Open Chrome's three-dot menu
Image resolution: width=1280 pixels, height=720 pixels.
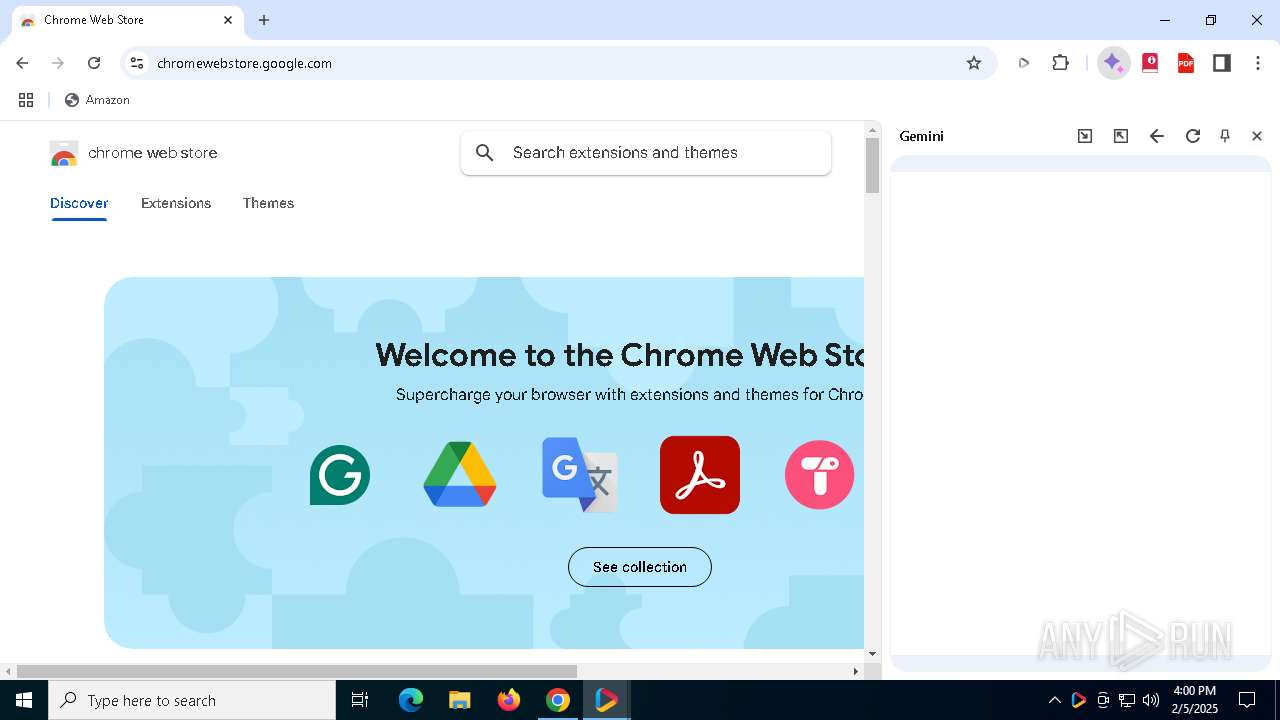[1258, 63]
